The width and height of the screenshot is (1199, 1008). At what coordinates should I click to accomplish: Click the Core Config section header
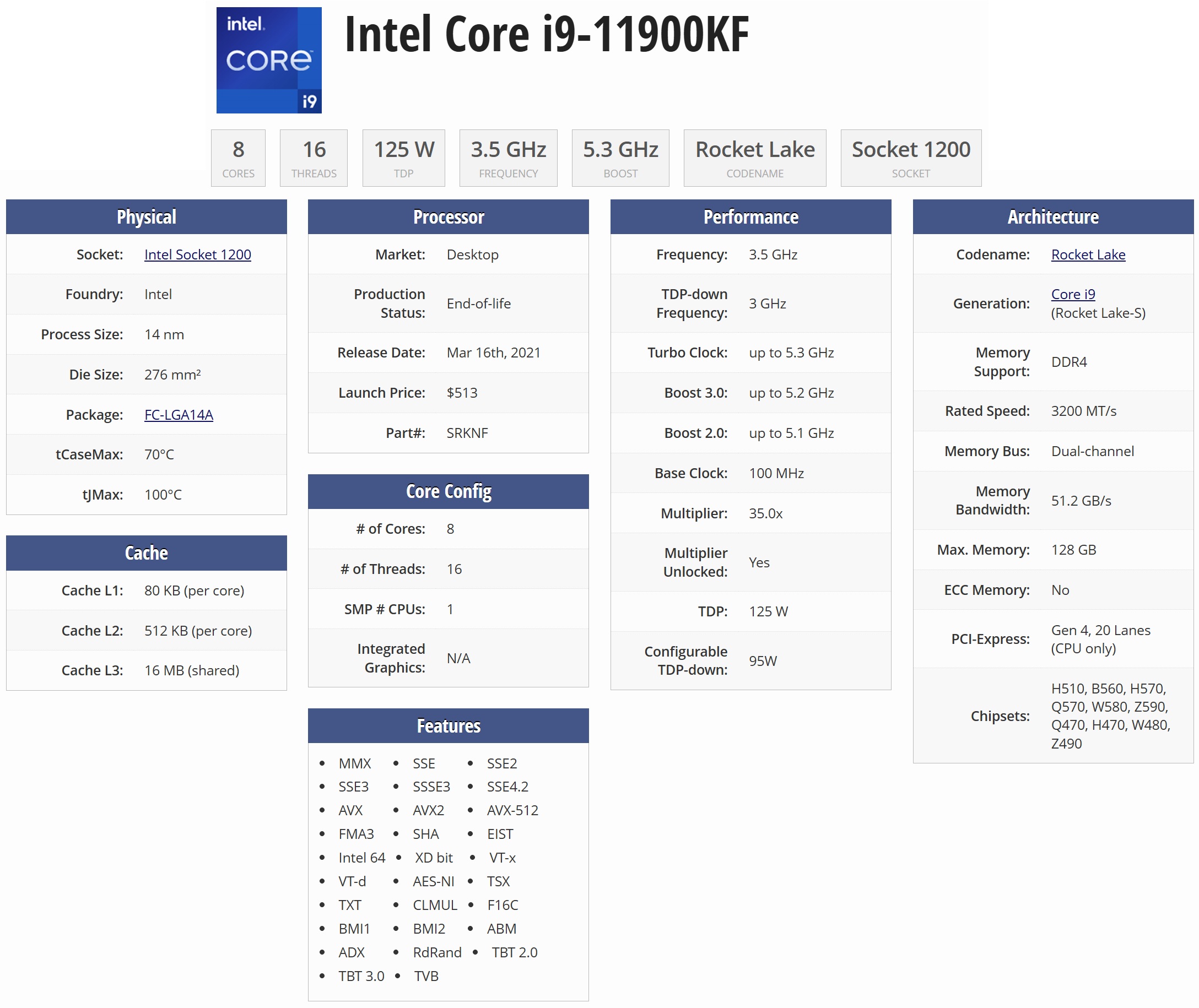tap(448, 491)
